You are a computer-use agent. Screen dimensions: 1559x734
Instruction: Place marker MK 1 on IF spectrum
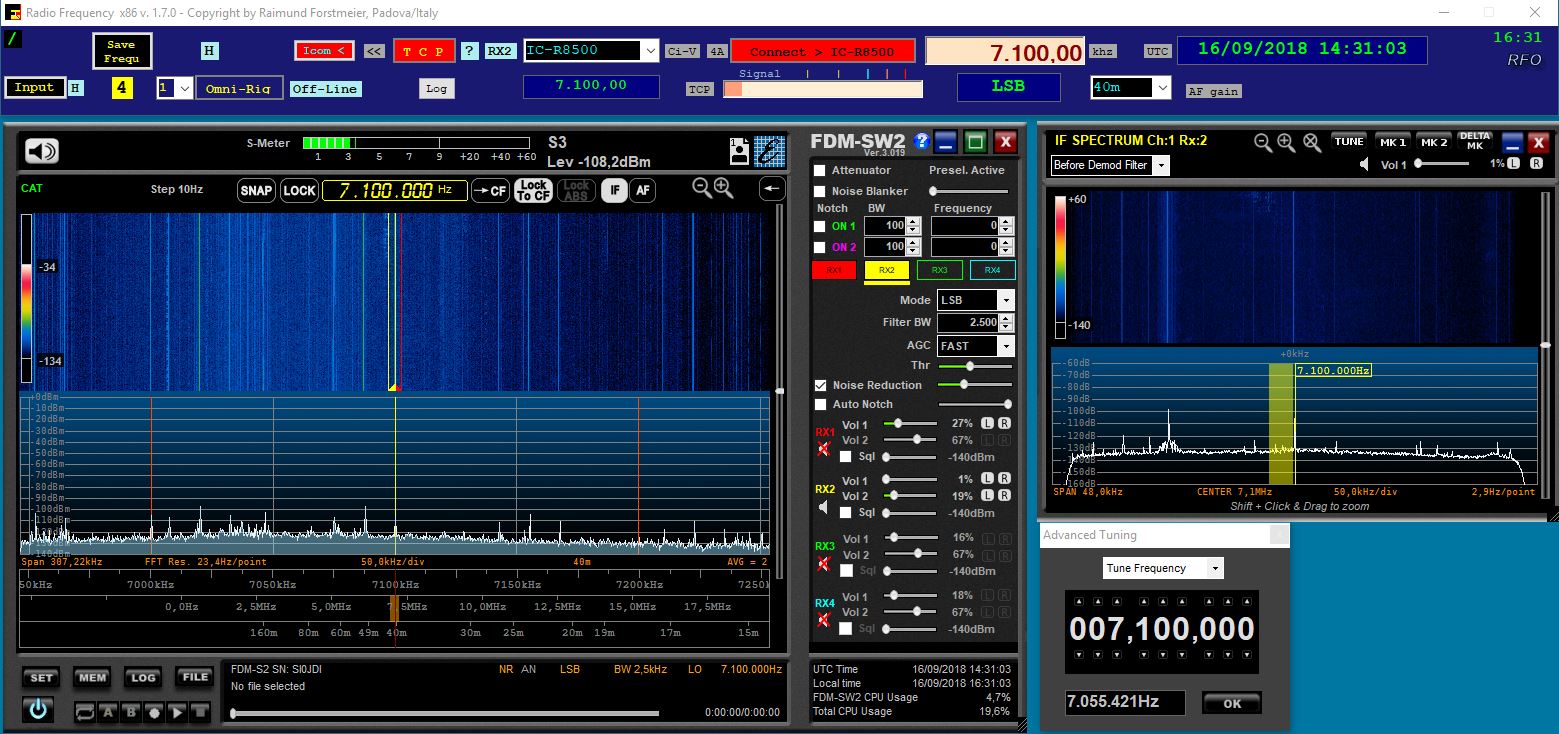coord(1393,141)
